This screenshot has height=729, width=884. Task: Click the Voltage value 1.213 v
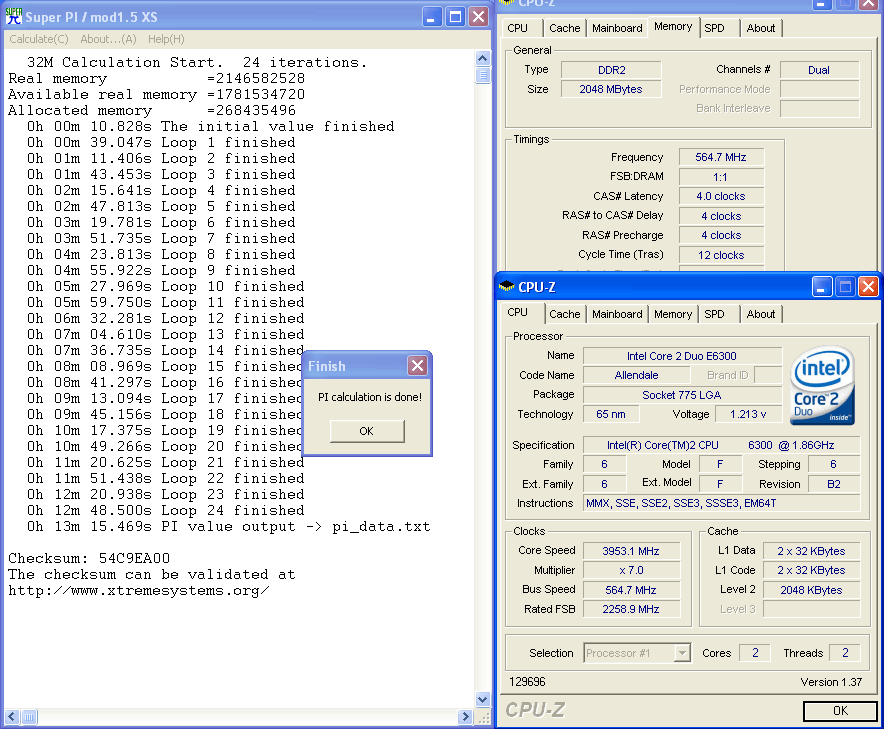point(748,414)
